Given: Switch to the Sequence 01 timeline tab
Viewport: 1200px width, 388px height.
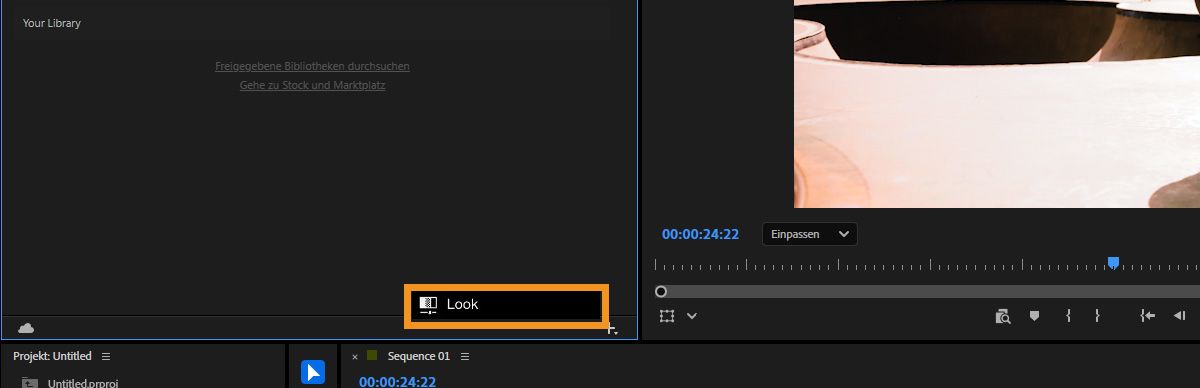Looking at the screenshot, I should (x=418, y=356).
